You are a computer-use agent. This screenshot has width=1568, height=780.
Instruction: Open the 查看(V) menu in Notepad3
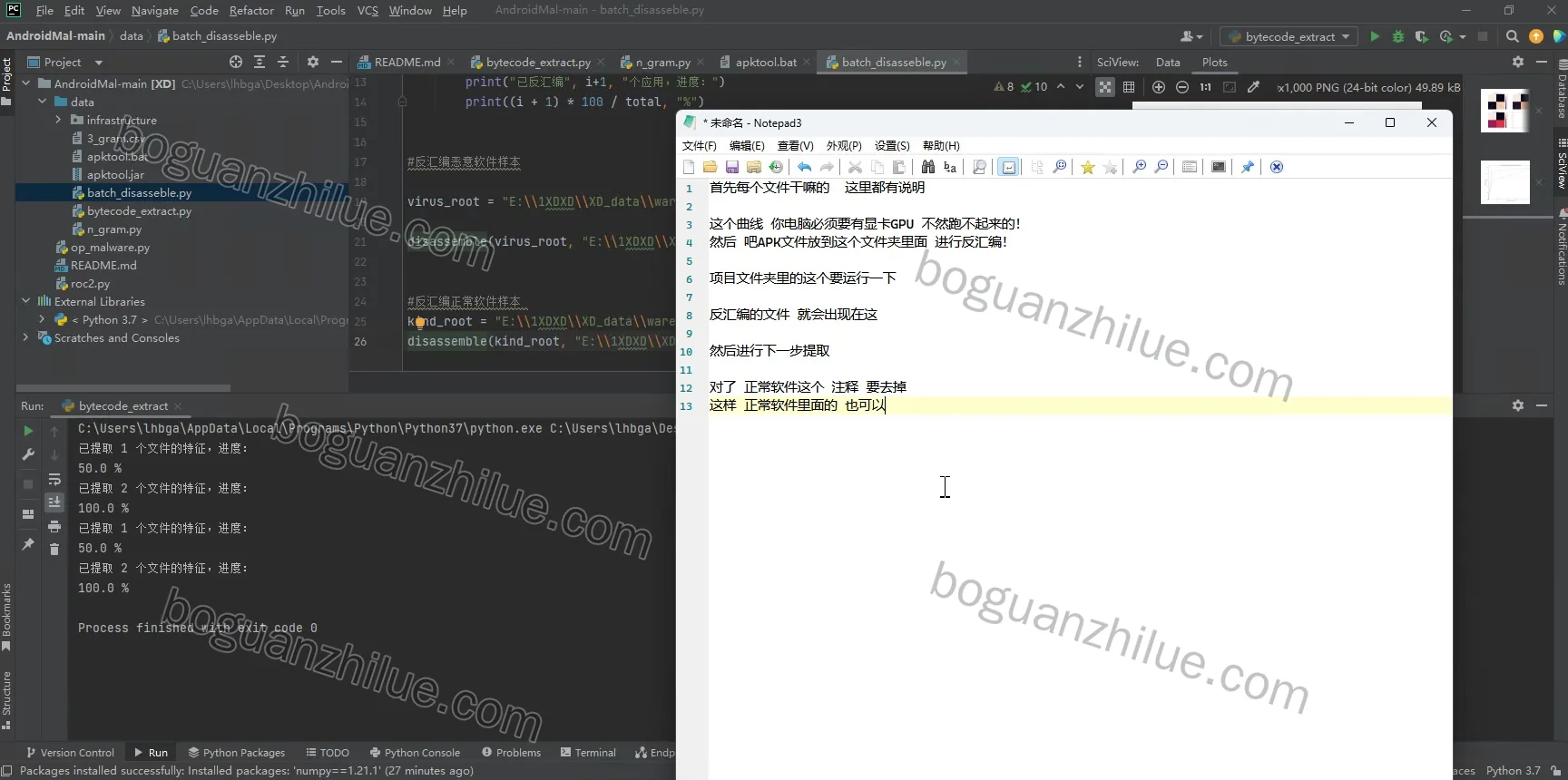(795, 146)
